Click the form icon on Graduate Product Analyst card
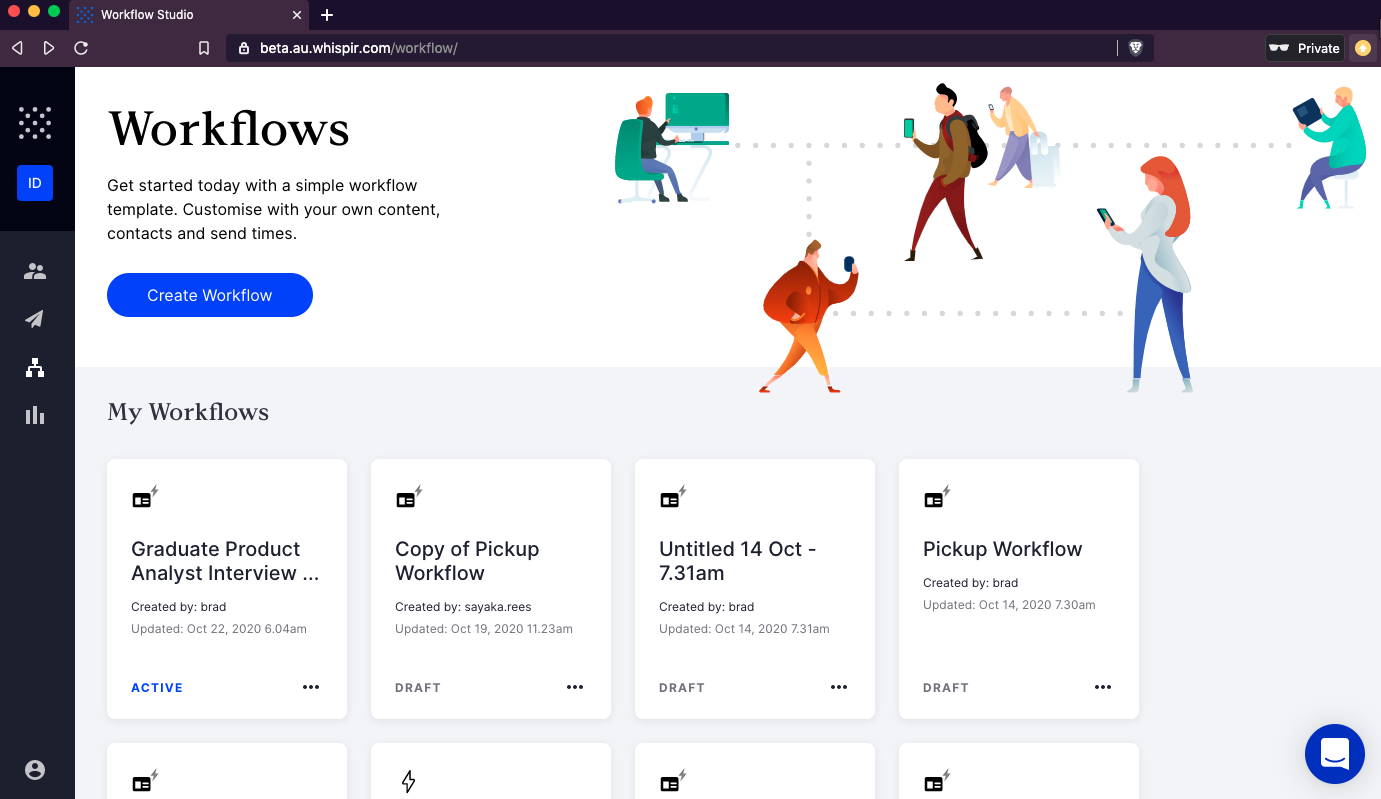Screen dimensions: 1381x799 (x=145, y=497)
